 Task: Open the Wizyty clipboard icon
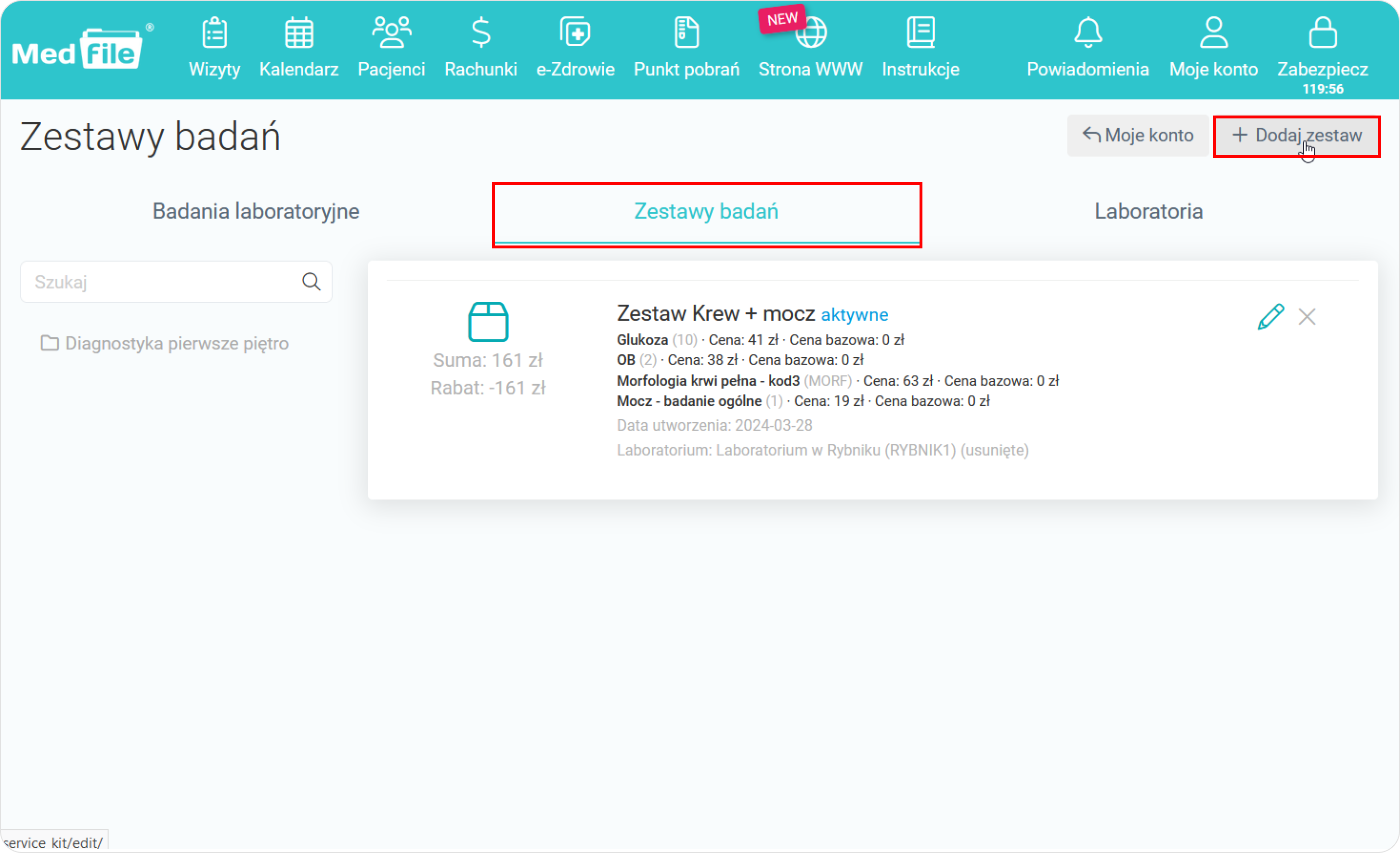click(x=214, y=32)
